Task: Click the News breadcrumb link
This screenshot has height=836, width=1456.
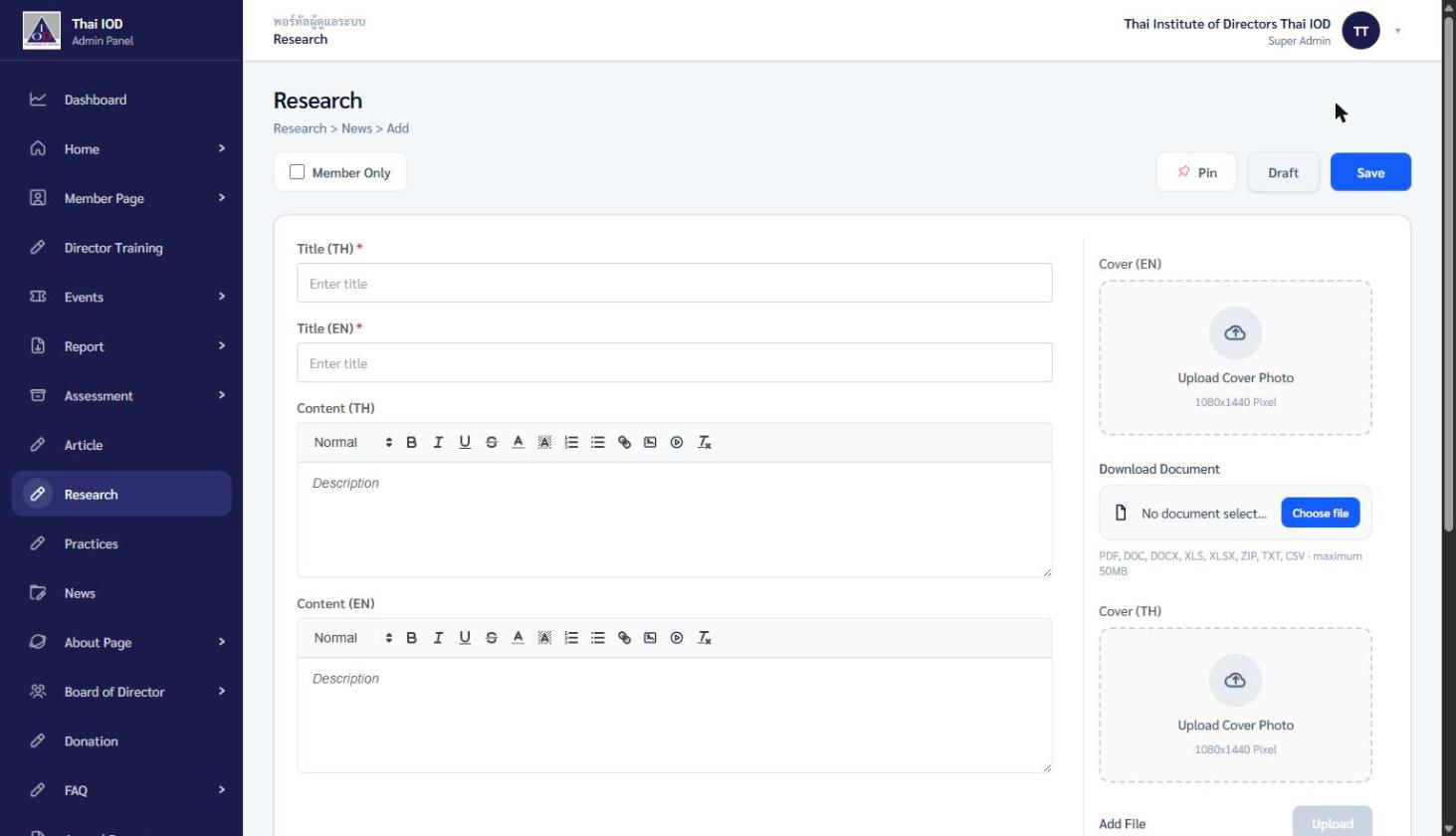Action: (356, 128)
